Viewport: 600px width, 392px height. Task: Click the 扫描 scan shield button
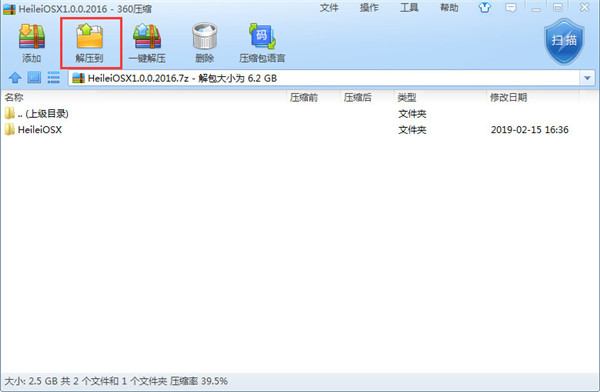564,41
